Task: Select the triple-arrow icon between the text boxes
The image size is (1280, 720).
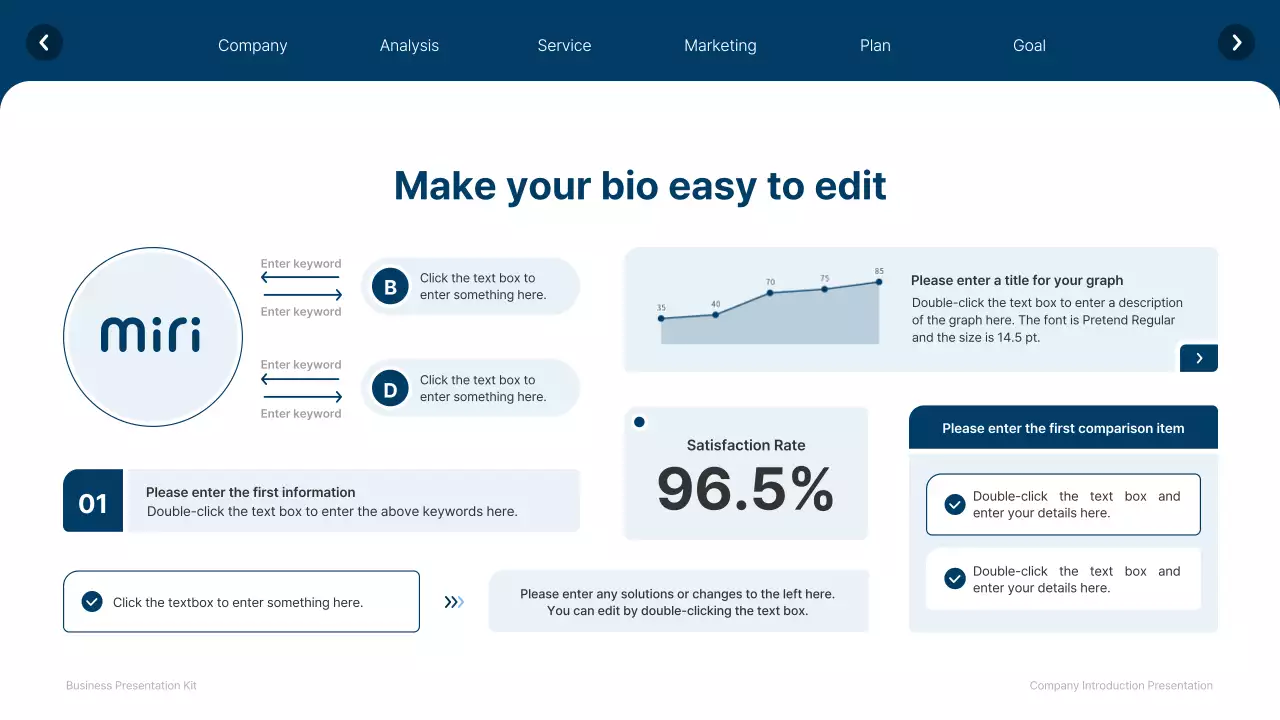Action: point(453,601)
